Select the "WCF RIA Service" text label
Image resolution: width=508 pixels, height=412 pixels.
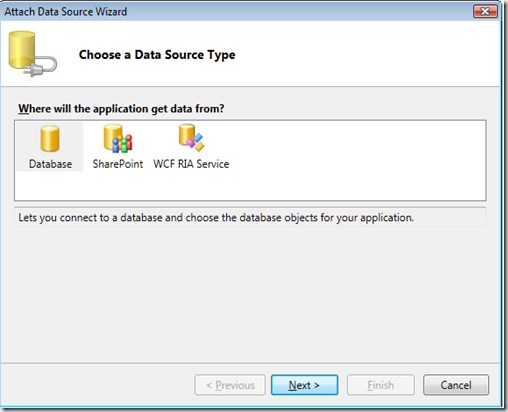(x=191, y=164)
